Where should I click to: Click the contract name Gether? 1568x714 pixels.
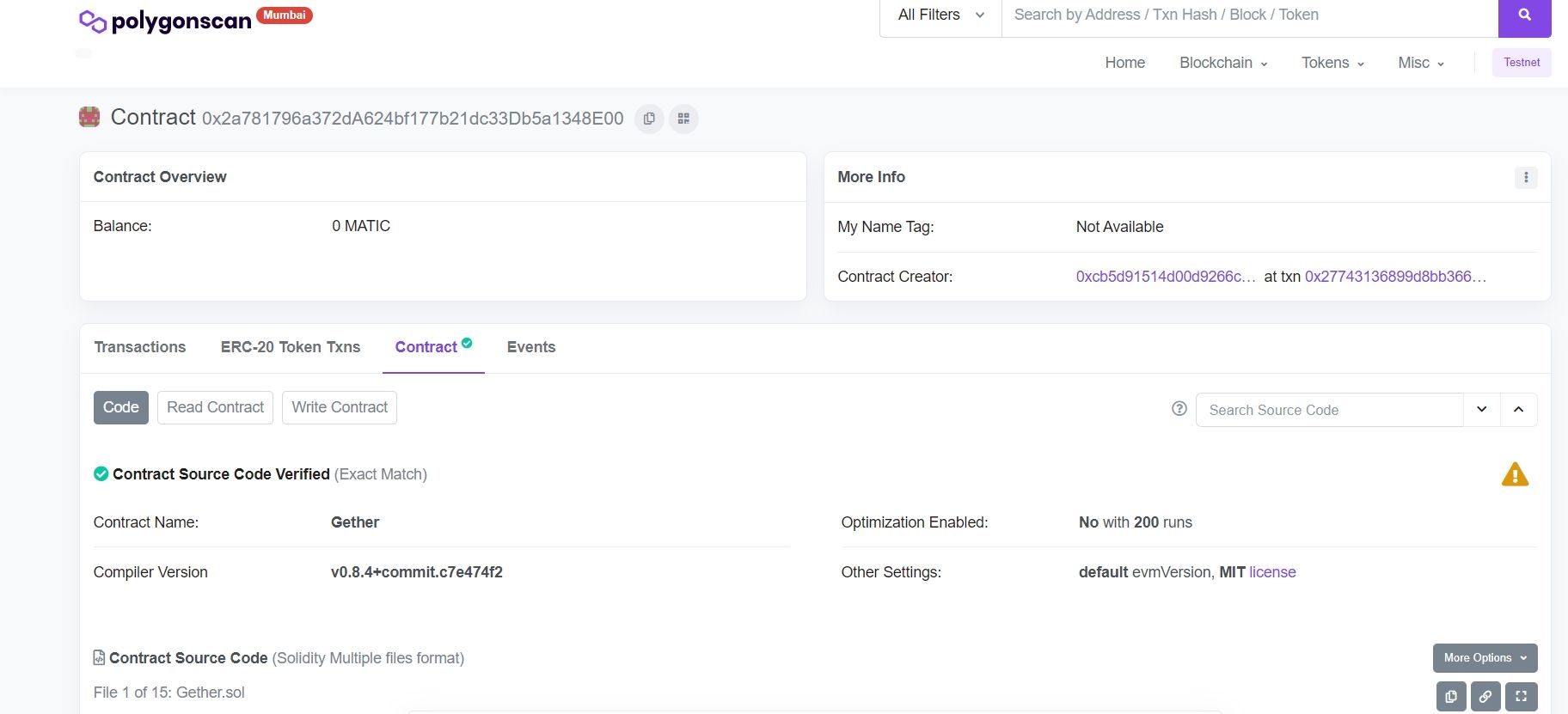click(355, 522)
